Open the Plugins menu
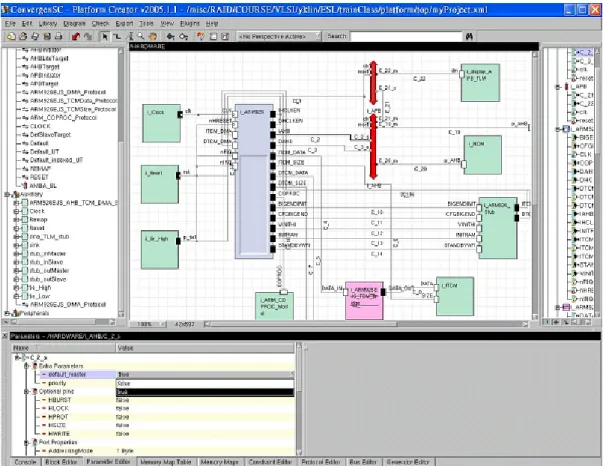 tap(190, 23)
